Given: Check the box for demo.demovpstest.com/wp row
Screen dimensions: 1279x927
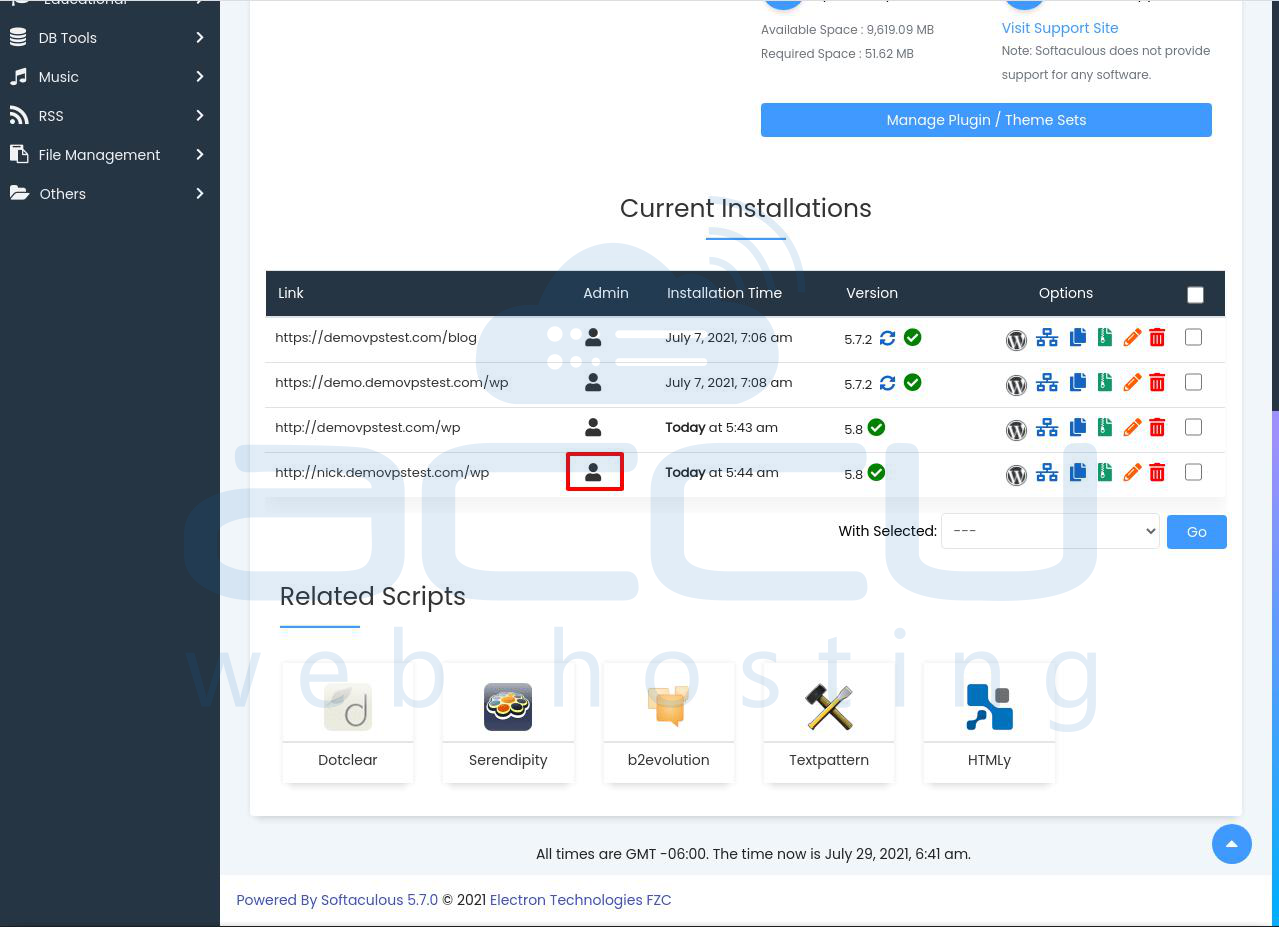Looking at the screenshot, I should pos(1193,382).
